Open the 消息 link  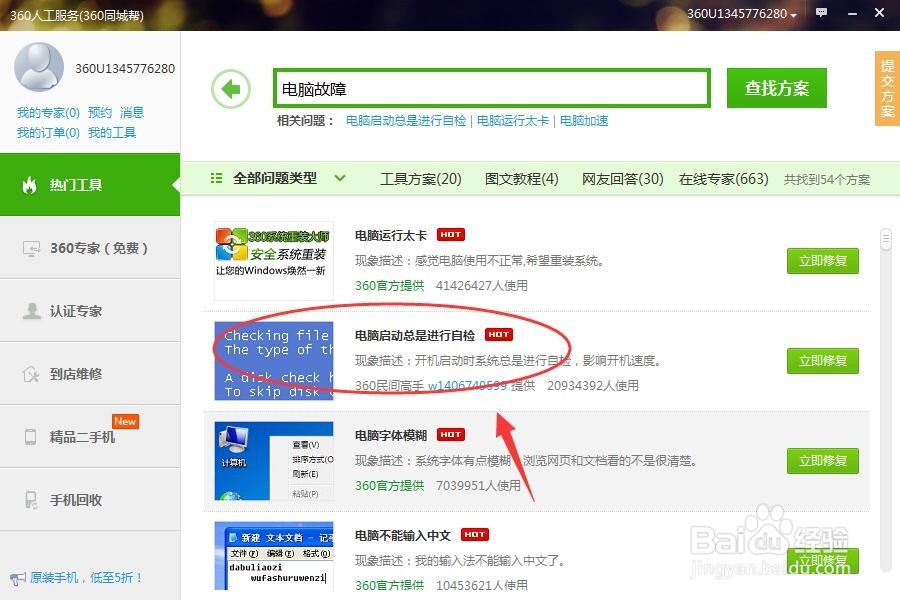(x=132, y=113)
